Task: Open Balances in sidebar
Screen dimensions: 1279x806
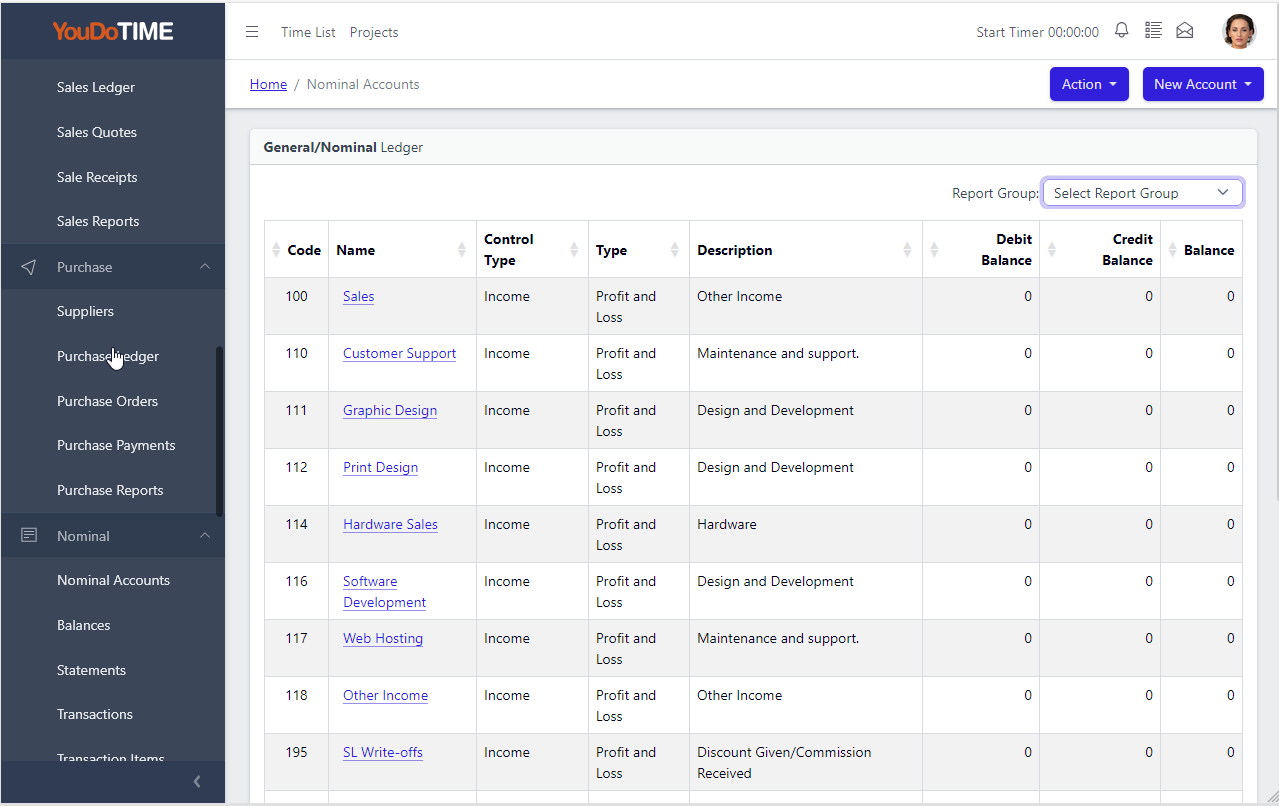Action: point(83,625)
